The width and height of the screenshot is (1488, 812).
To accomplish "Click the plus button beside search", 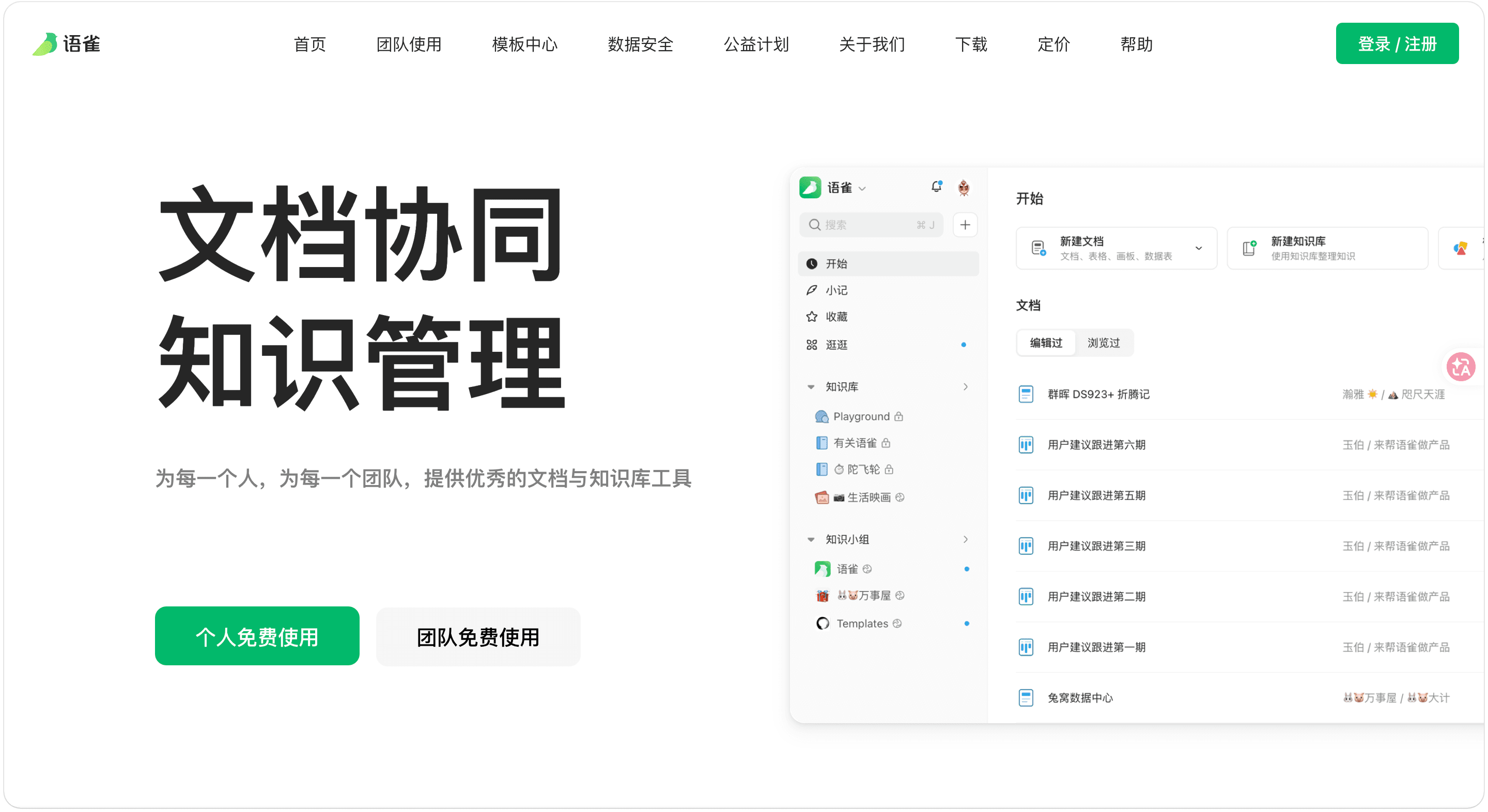I will 965,225.
